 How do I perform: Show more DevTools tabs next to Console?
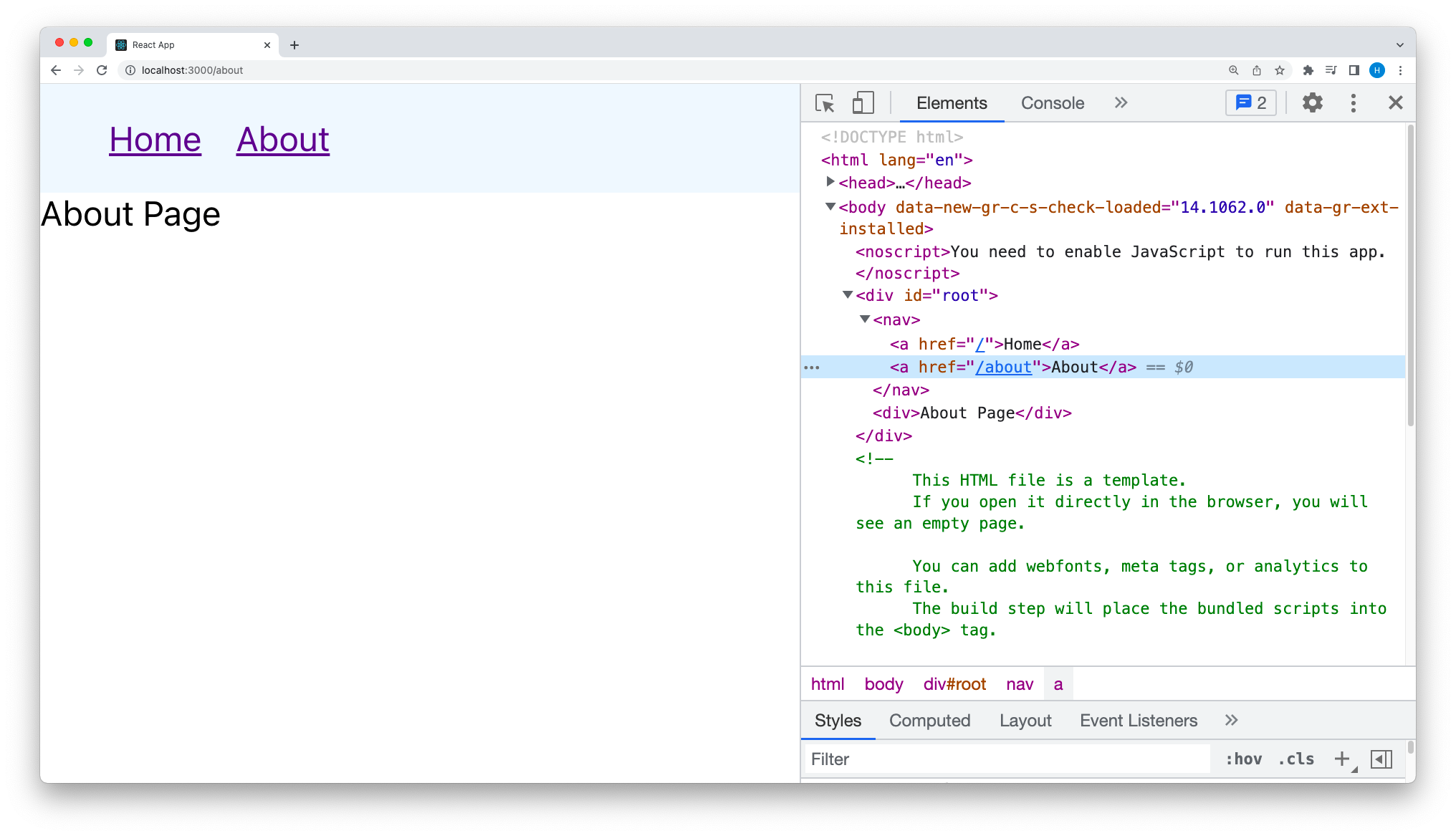[1121, 103]
